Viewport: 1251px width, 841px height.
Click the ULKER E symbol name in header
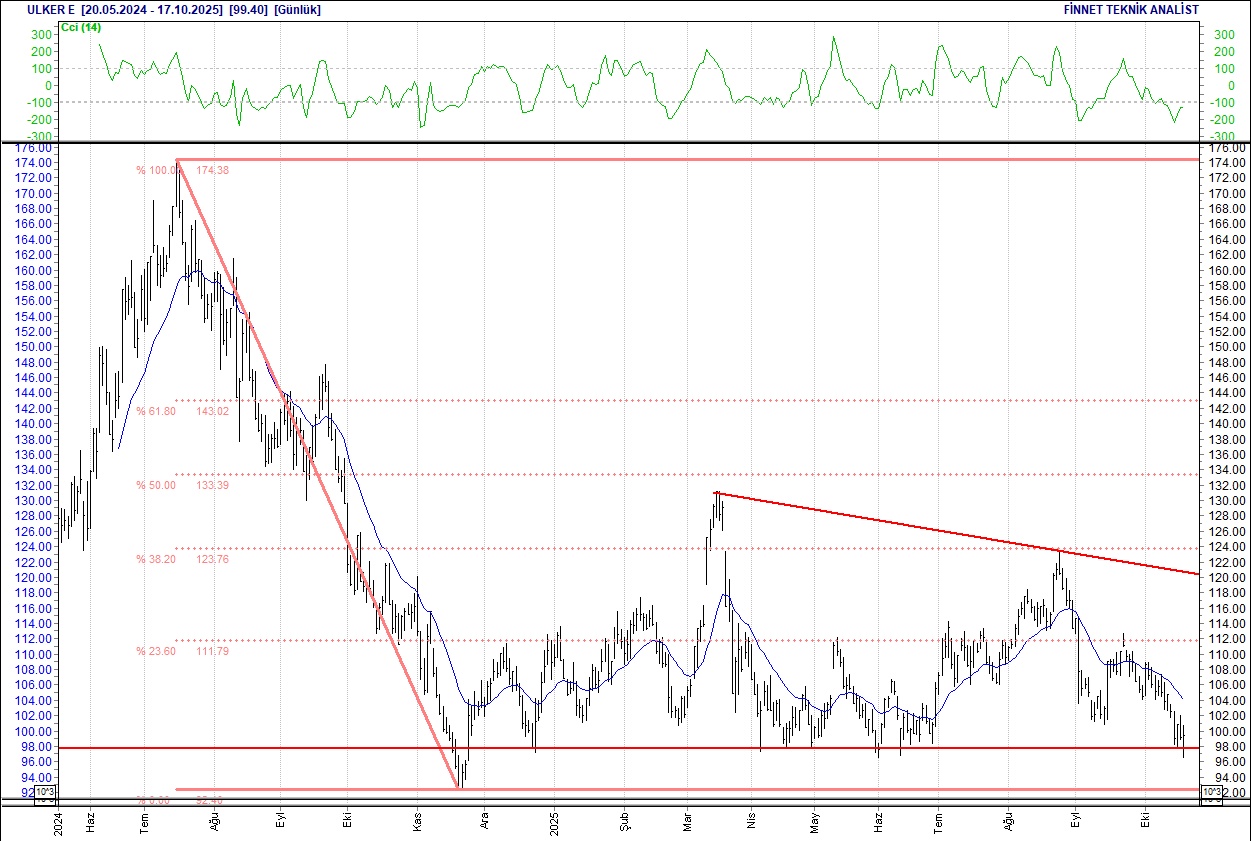31,9
